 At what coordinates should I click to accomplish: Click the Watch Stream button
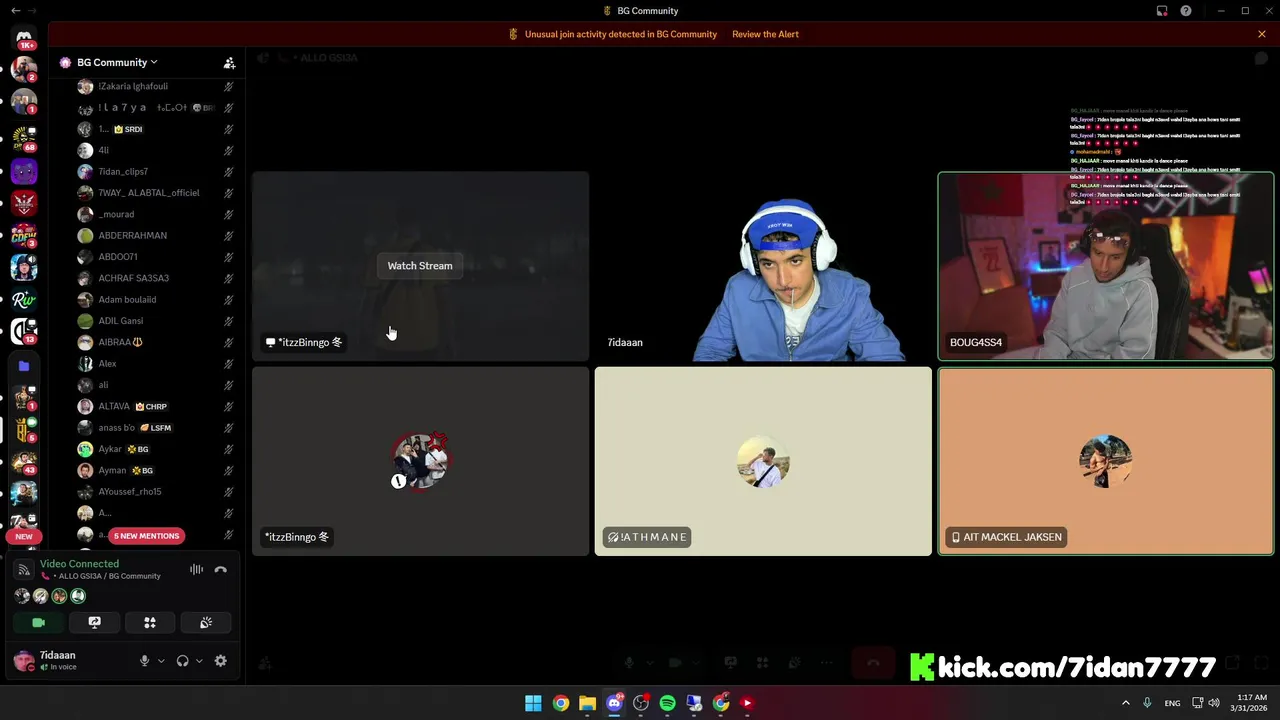point(420,266)
